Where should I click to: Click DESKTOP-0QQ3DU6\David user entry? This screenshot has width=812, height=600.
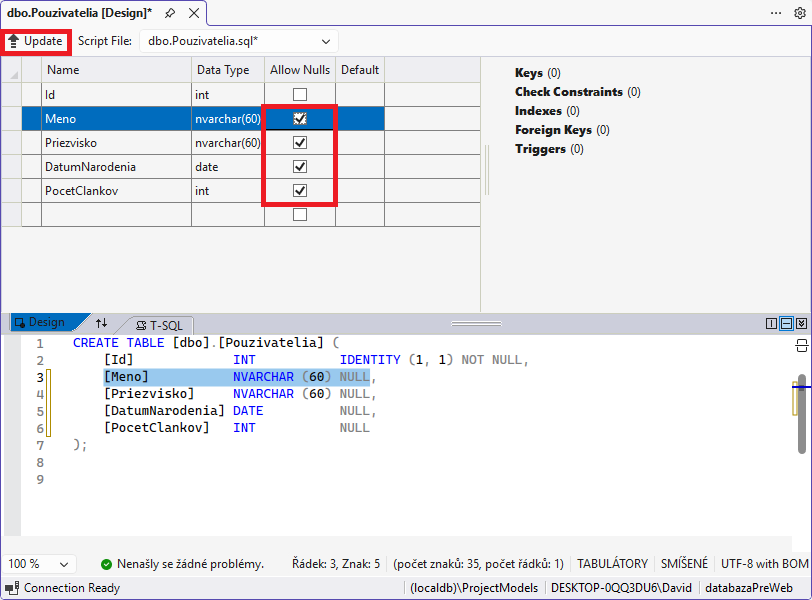click(x=621, y=588)
